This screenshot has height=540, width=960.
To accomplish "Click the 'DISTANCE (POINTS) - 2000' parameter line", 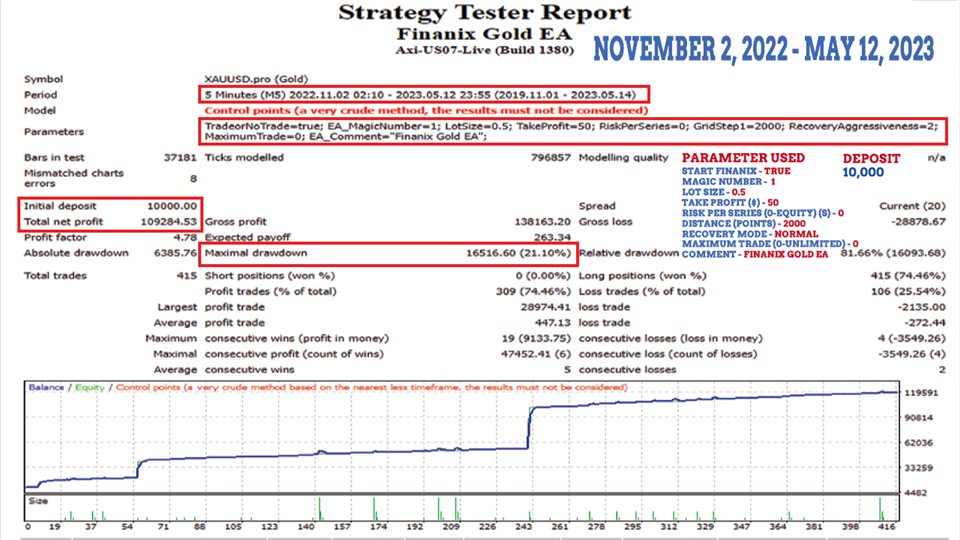I will [743, 223].
